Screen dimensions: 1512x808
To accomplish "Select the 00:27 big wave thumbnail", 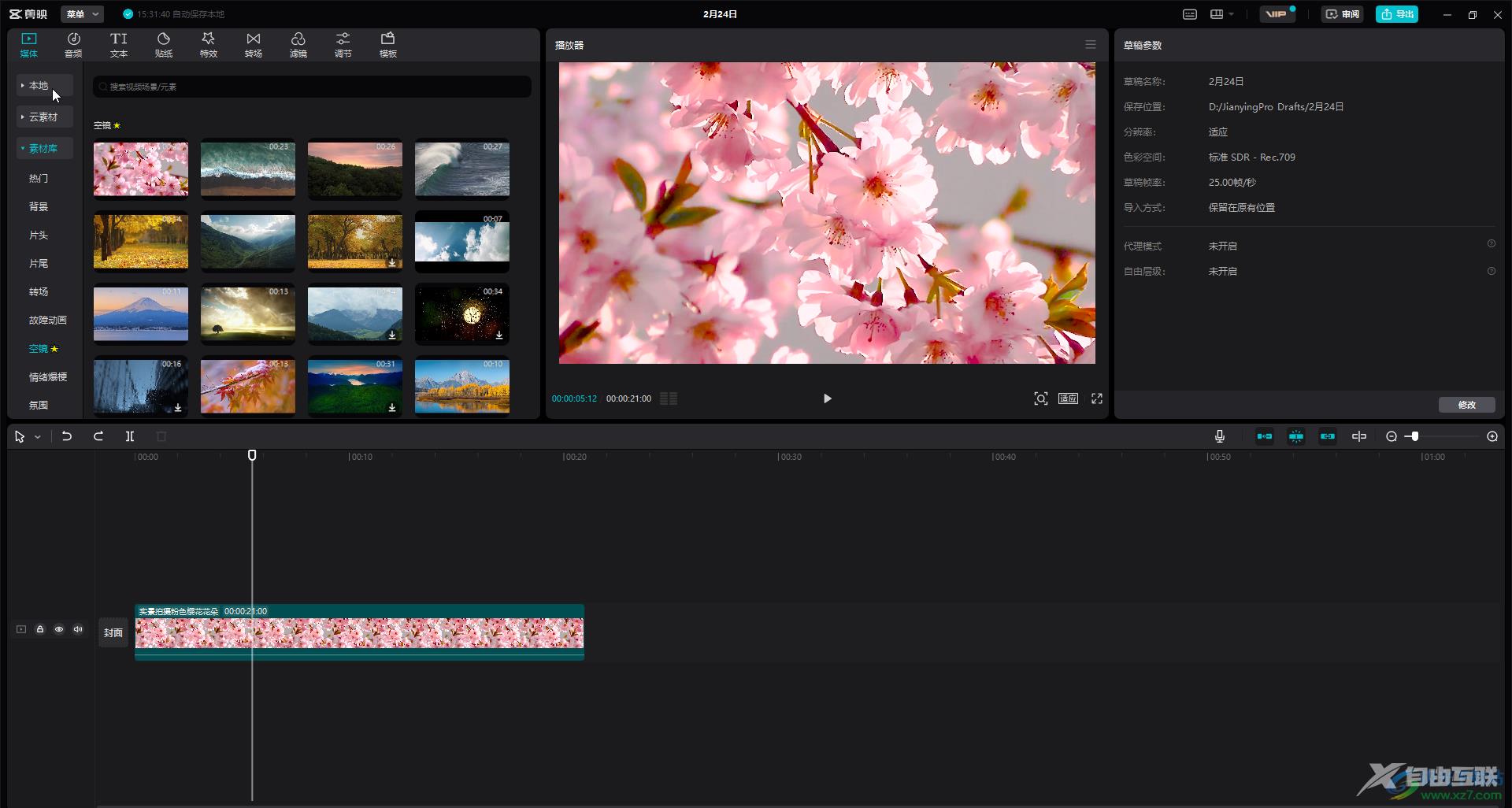I will (x=462, y=169).
